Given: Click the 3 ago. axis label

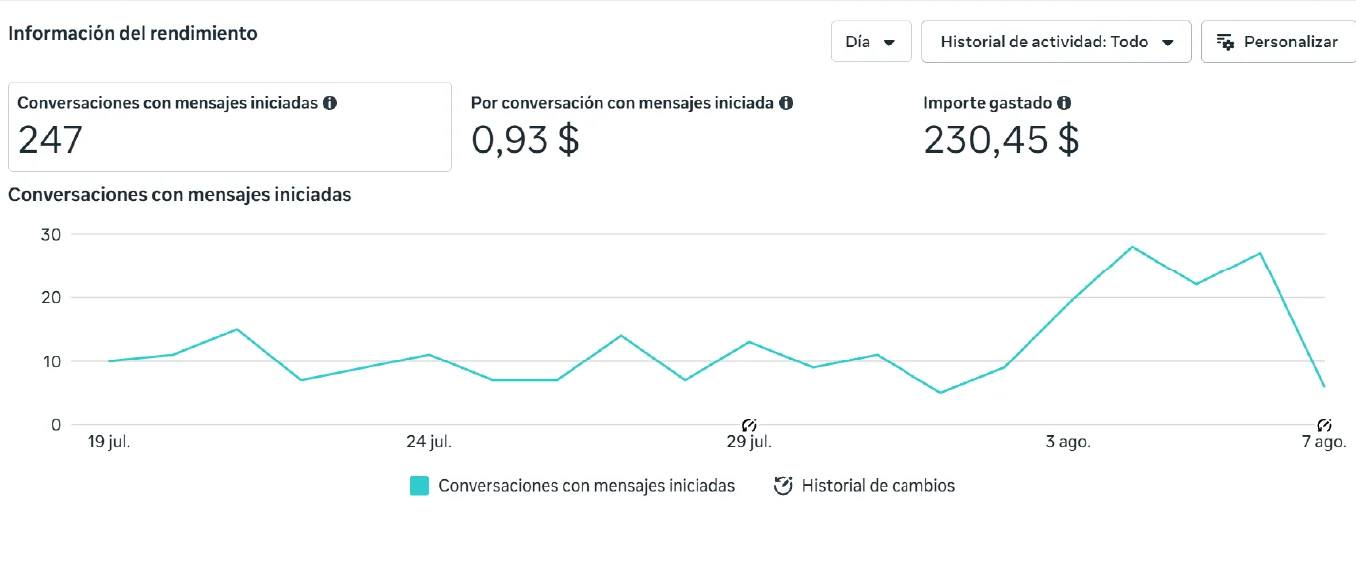Looking at the screenshot, I should (x=1068, y=441).
